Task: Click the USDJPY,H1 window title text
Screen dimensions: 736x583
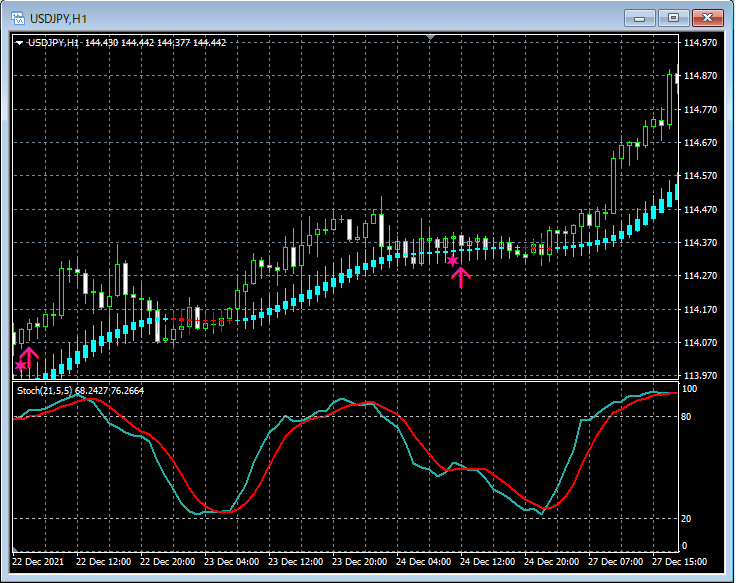Action: click(x=56, y=17)
